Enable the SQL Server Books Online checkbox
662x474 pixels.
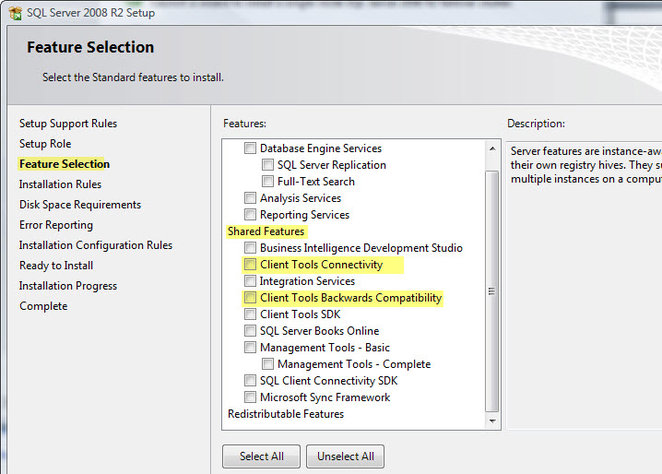250,330
